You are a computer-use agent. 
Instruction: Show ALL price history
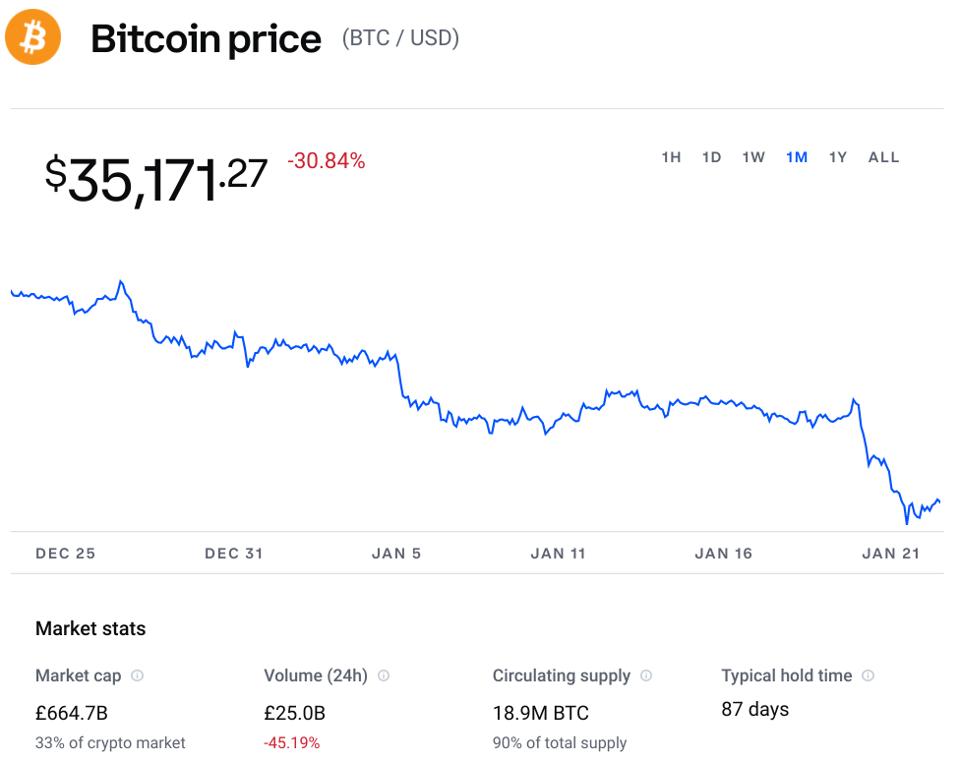click(x=884, y=157)
